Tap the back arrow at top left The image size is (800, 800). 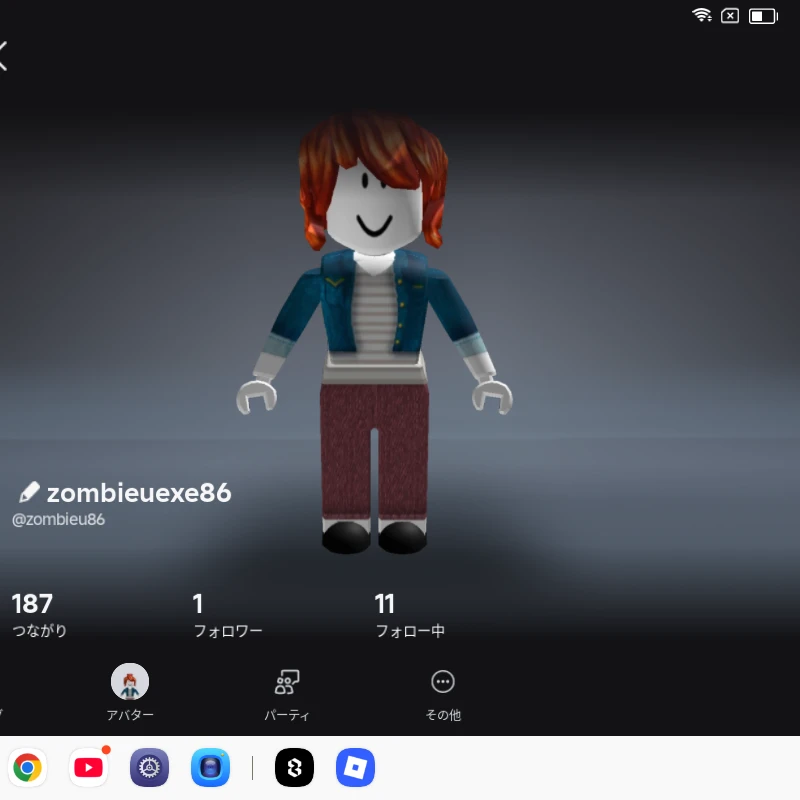[x=3, y=56]
